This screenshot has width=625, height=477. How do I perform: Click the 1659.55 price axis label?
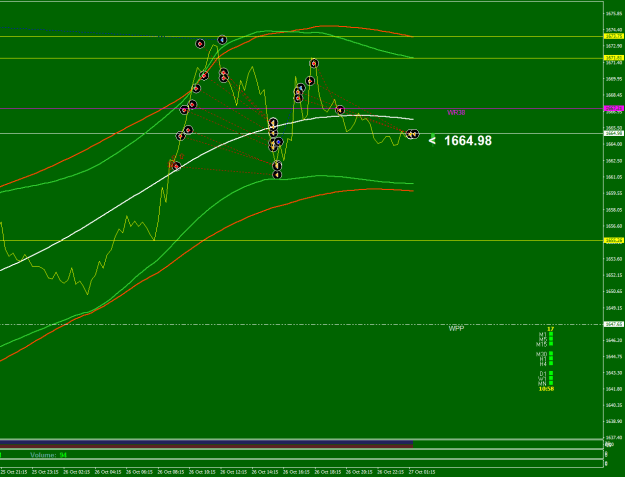click(614, 193)
